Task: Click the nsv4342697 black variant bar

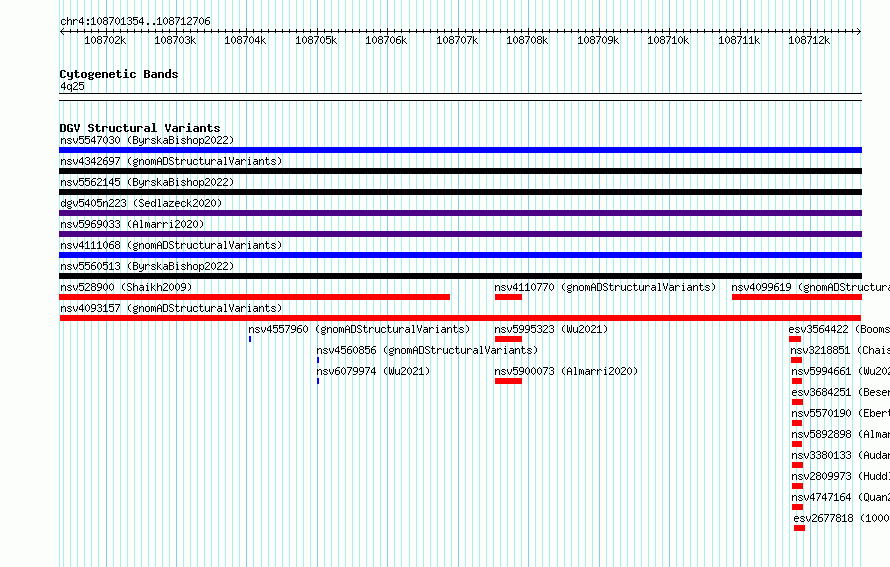Action: tap(460, 171)
